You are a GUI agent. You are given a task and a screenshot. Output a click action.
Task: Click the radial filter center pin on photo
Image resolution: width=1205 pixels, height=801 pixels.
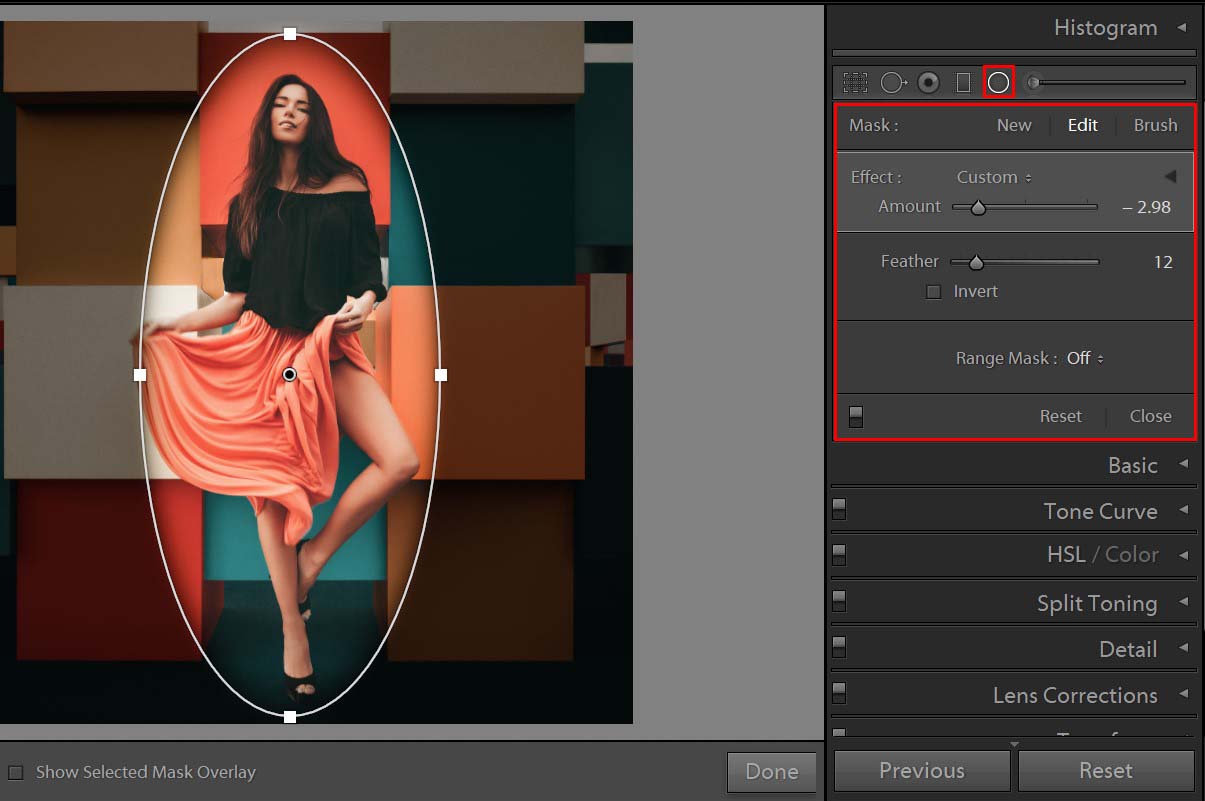click(289, 374)
